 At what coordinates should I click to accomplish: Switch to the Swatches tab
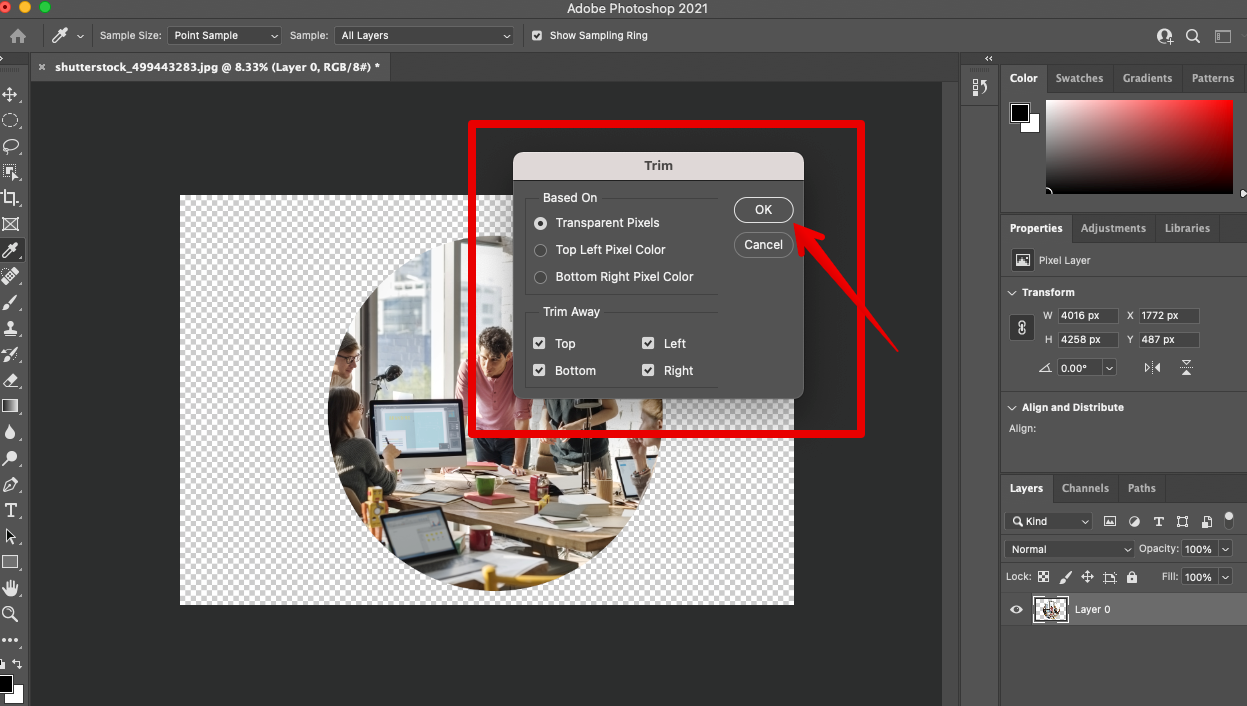[x=1079, y=78]
